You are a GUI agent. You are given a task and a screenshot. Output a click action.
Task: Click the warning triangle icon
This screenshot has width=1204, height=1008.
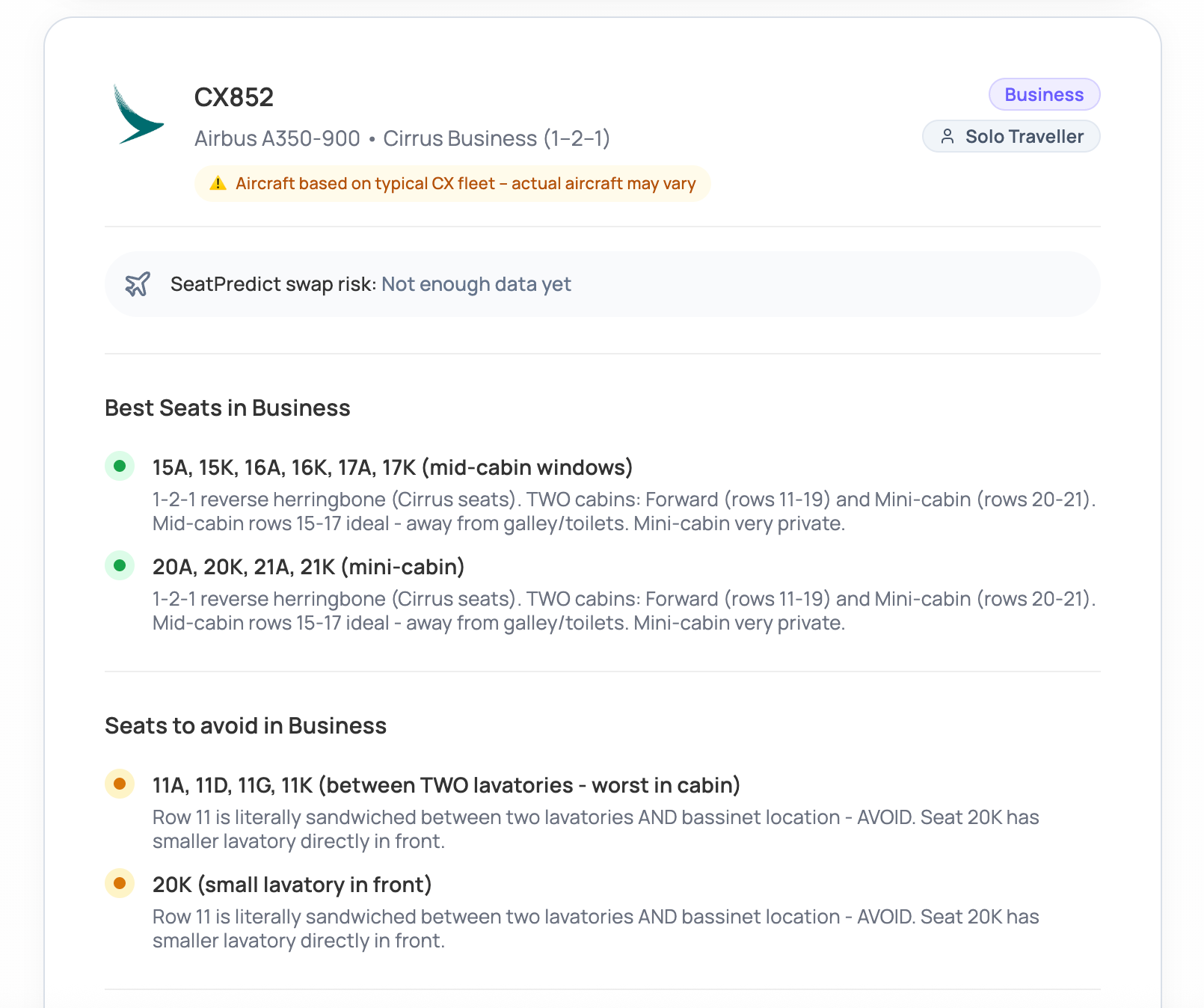218,182
